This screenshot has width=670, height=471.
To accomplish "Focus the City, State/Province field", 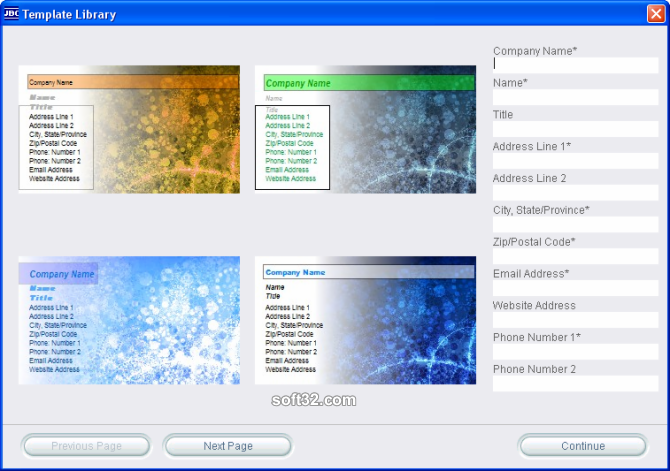I will pyautogui.click(x=576, y=224).
